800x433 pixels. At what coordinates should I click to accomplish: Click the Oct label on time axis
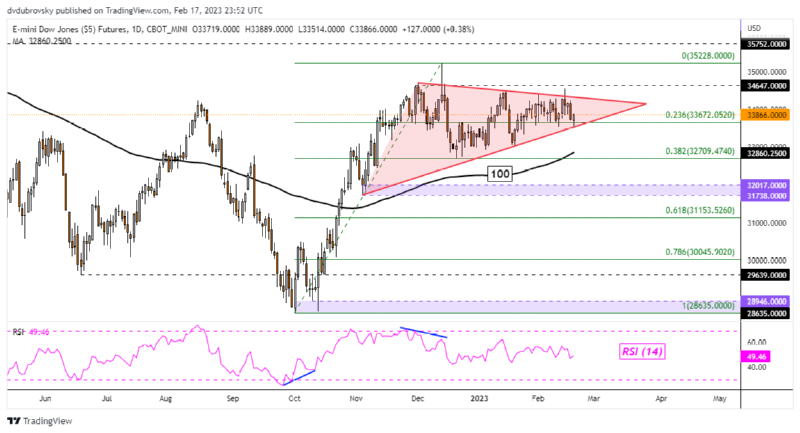tap(294, 397)
